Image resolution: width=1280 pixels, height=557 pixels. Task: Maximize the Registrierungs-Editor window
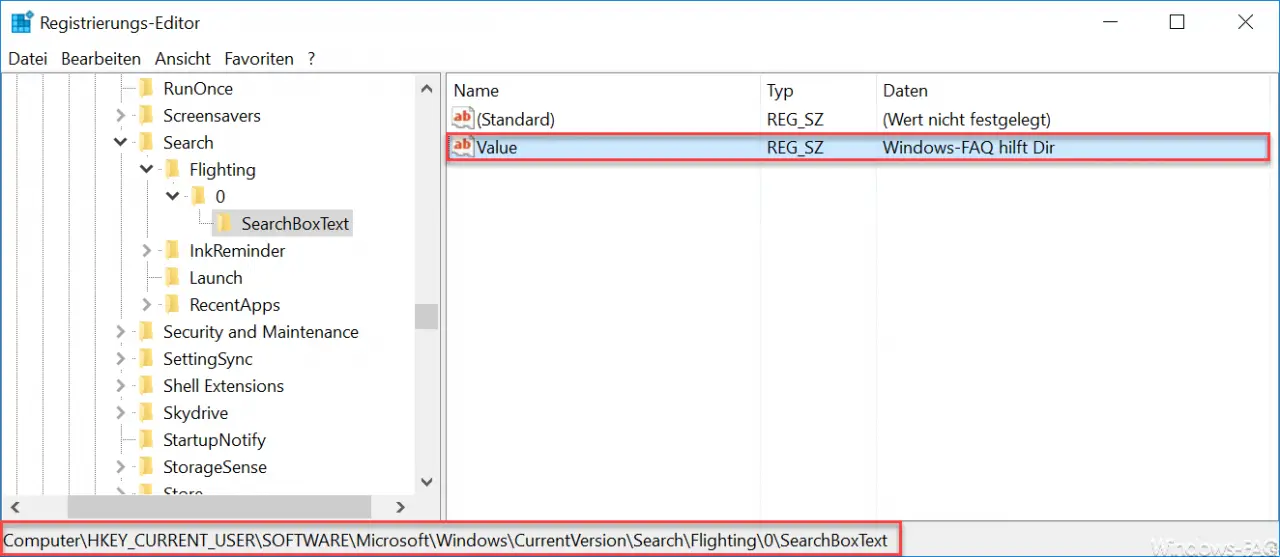[1177, 22]
